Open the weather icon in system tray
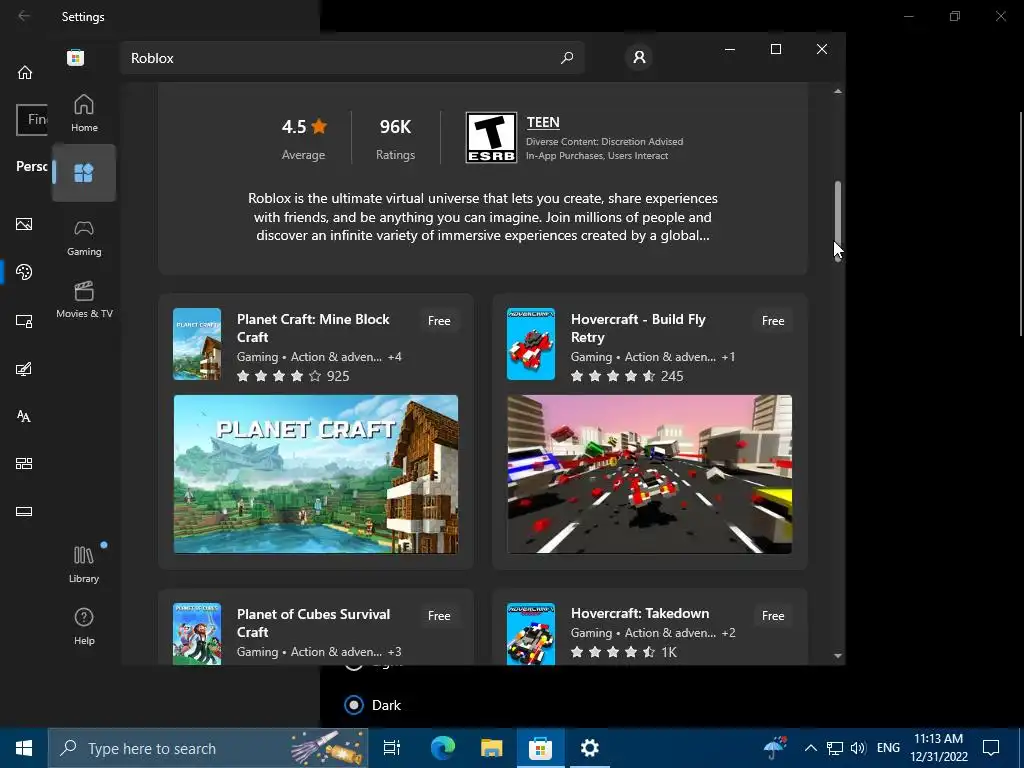The height and width of the screenshot is (768, 1024). [775, 748]
